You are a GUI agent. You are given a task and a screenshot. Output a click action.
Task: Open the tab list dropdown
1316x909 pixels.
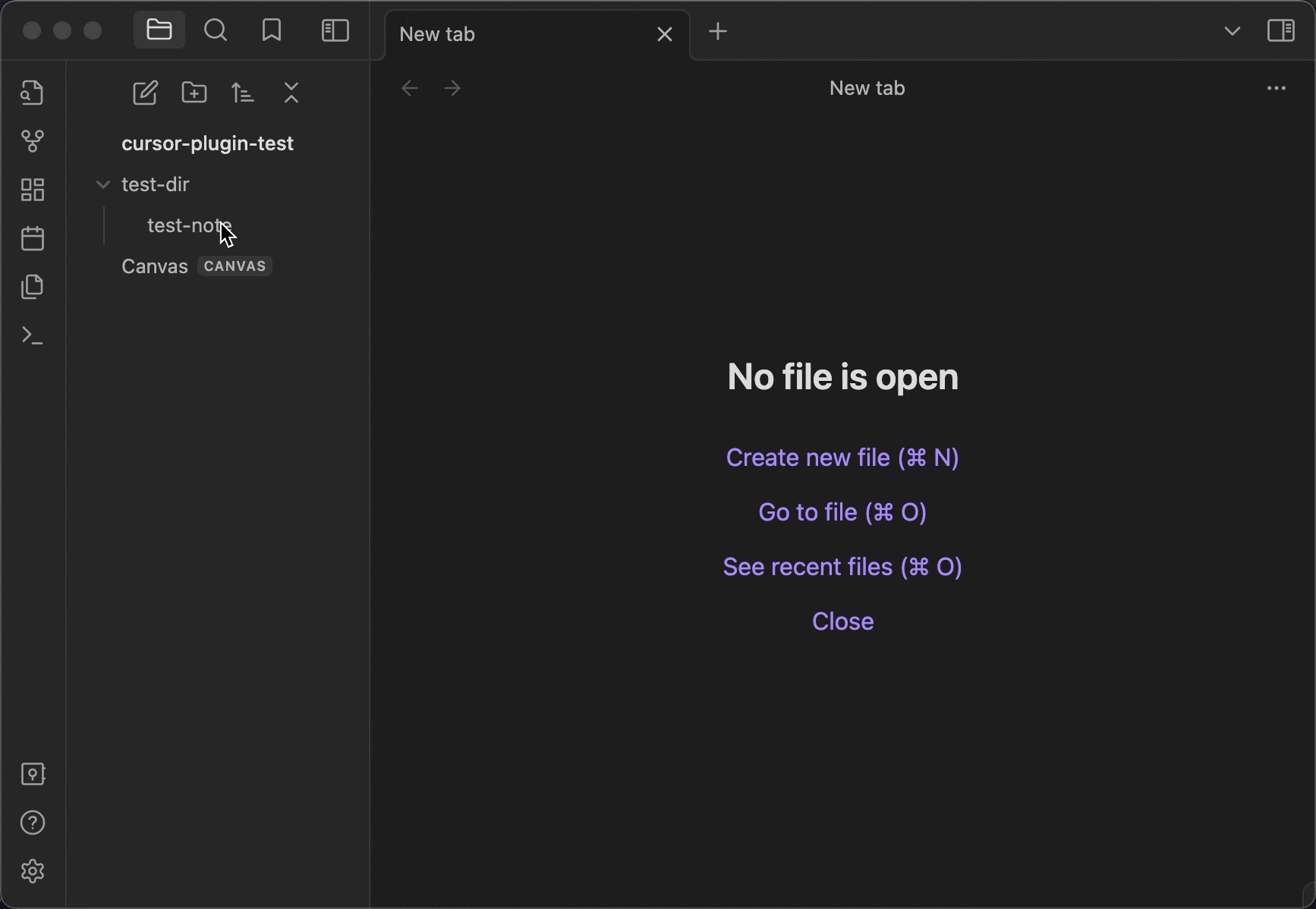[x=1233, y=31]
